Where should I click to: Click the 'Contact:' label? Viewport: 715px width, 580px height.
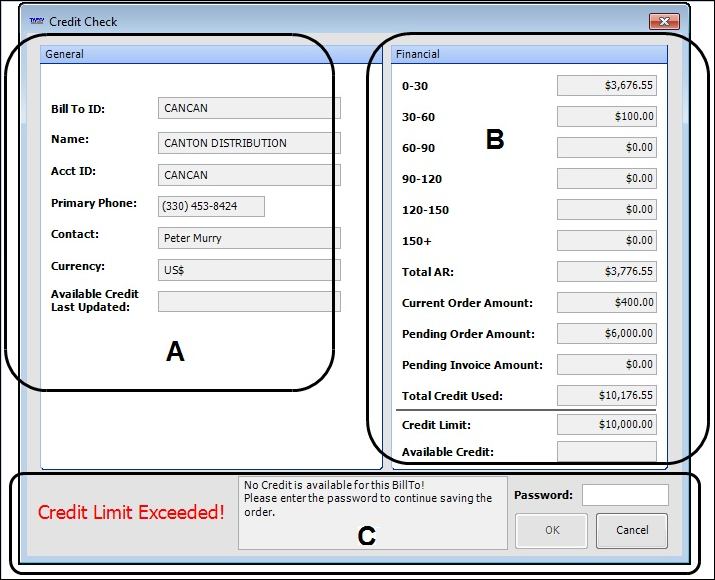(75, 234)
